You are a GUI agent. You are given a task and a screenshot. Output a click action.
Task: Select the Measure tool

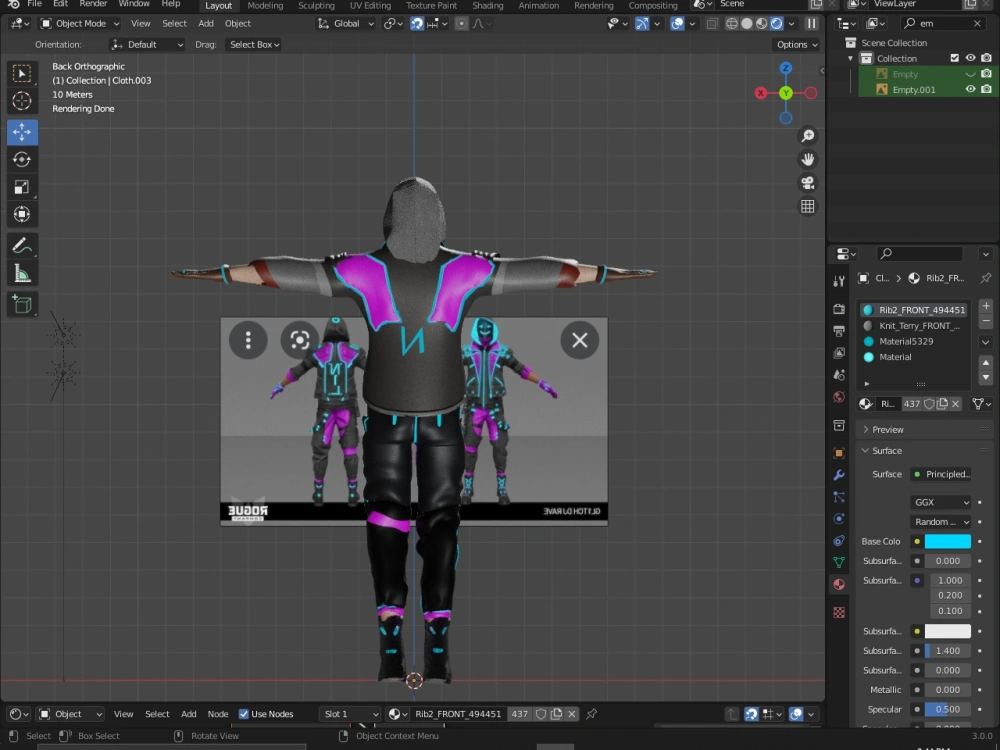coord(22,272)
